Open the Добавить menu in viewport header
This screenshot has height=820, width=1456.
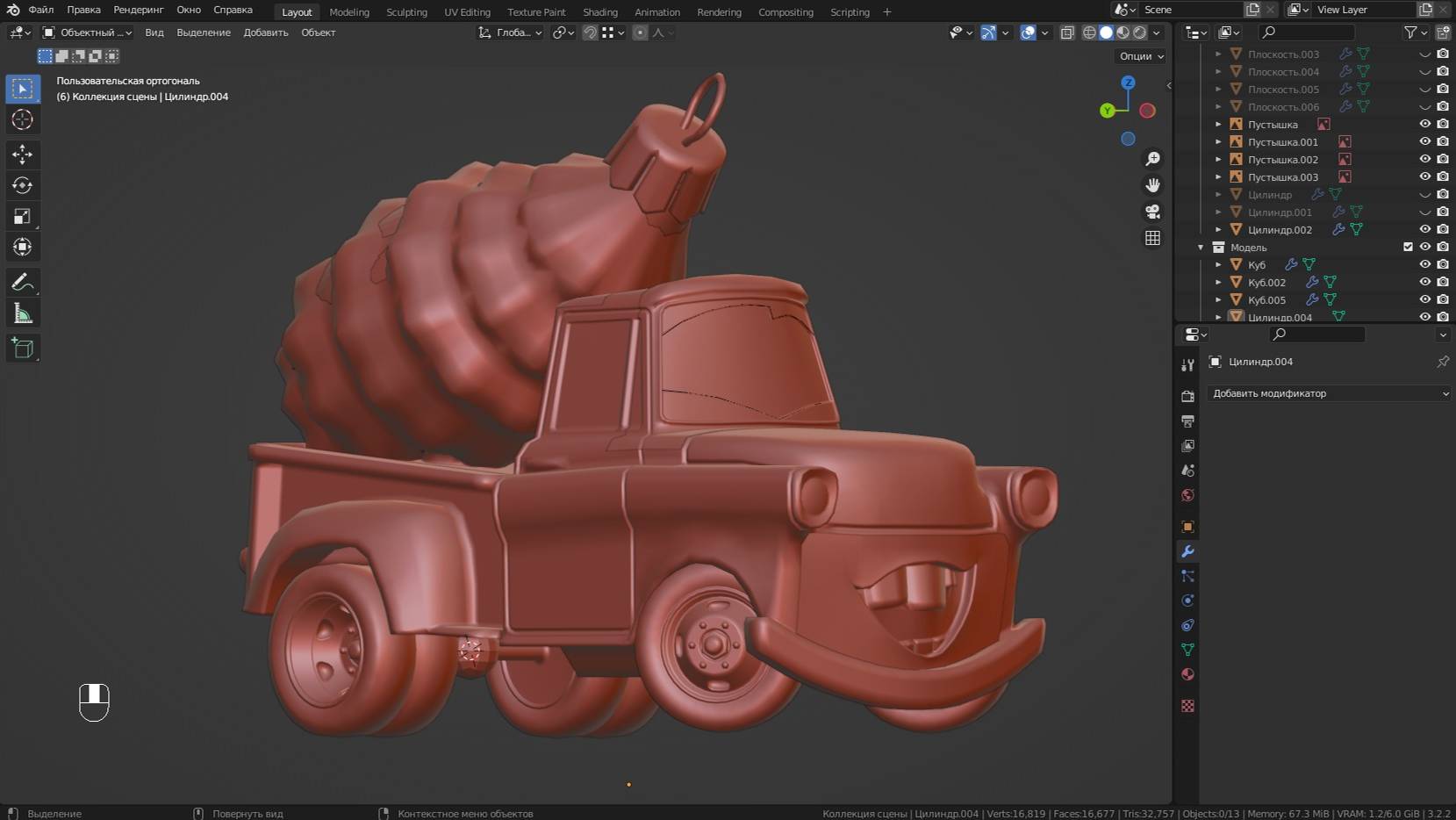pos(266,32)
